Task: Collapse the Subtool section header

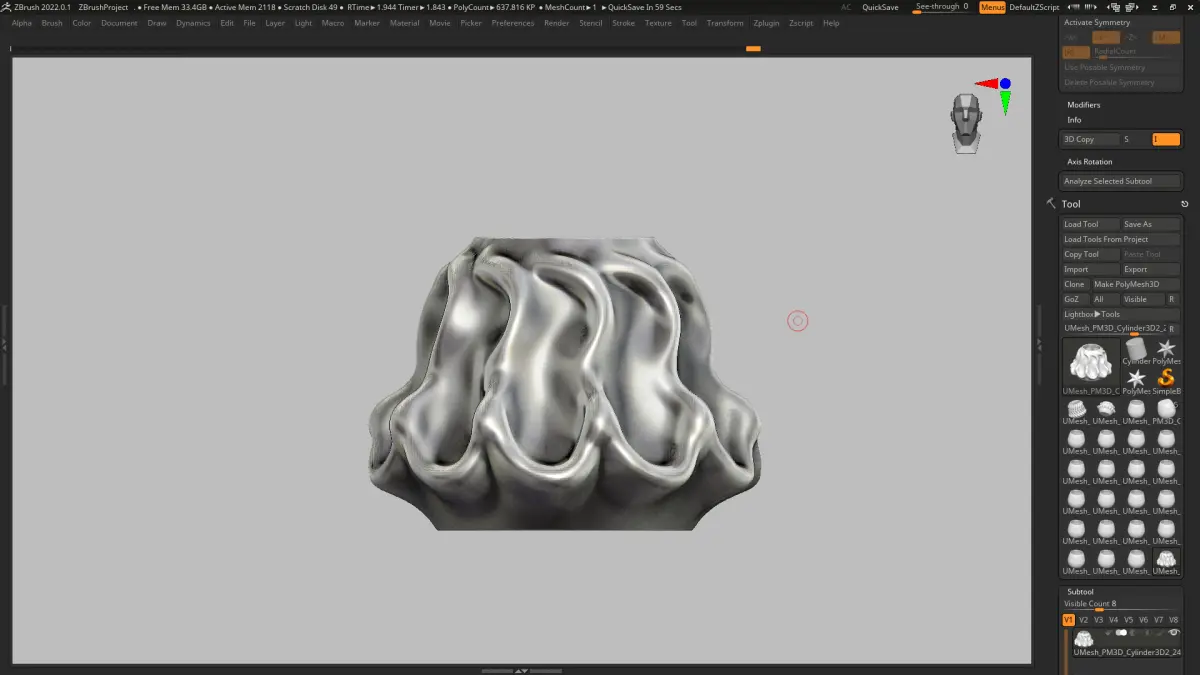Action: coord(1080,592)
